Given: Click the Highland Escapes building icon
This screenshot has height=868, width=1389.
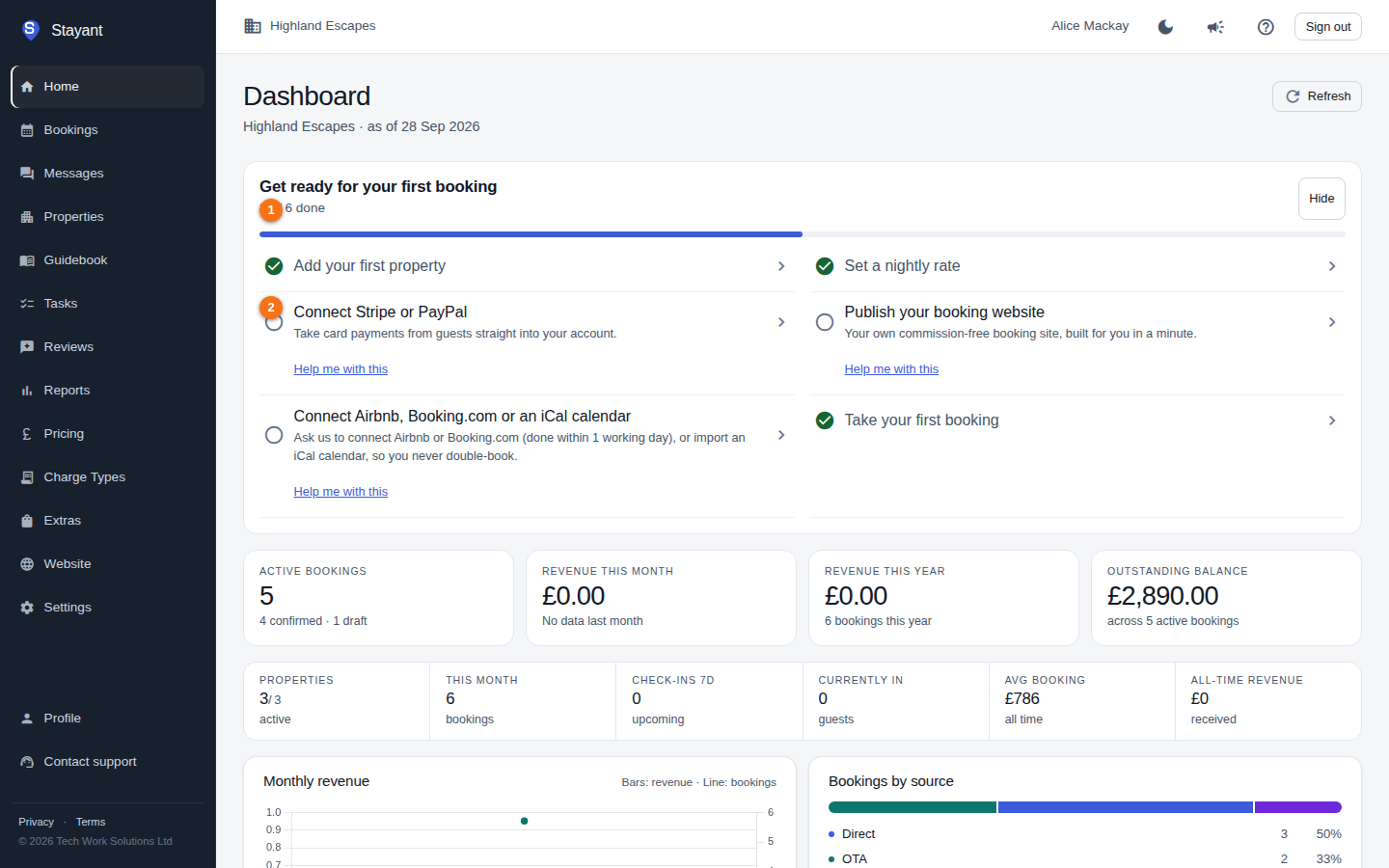Looking at the screenshot, I should pos(253,26).
